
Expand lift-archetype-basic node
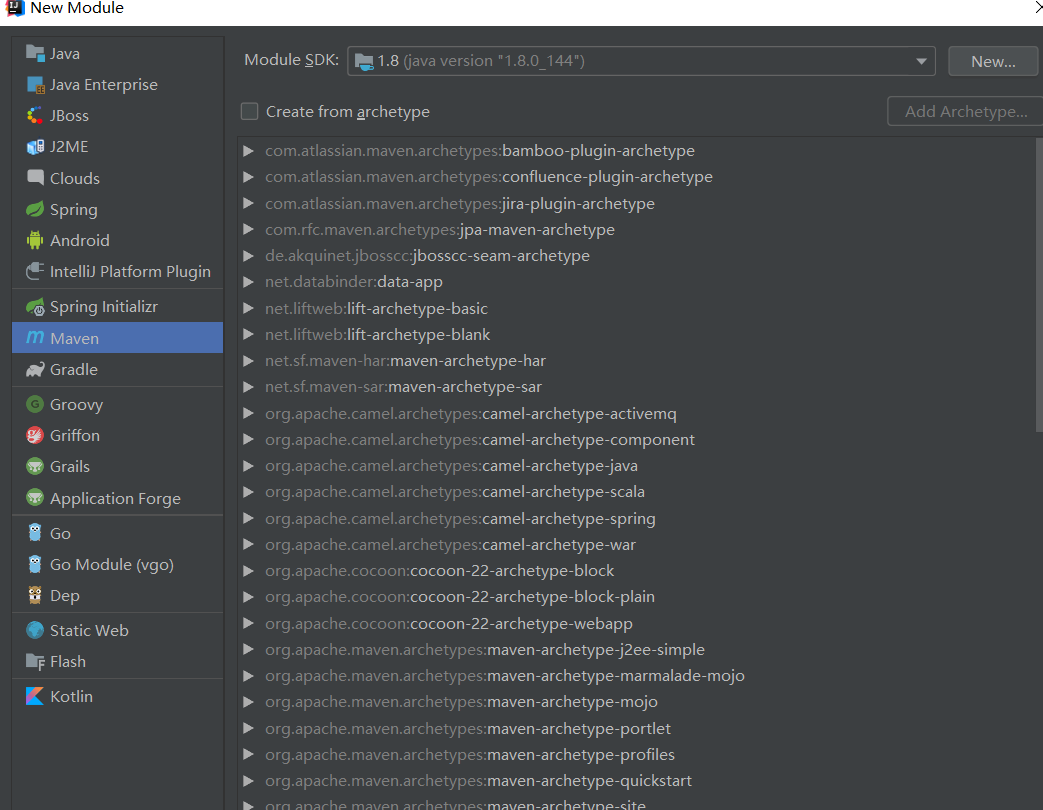tap(248, 309)
